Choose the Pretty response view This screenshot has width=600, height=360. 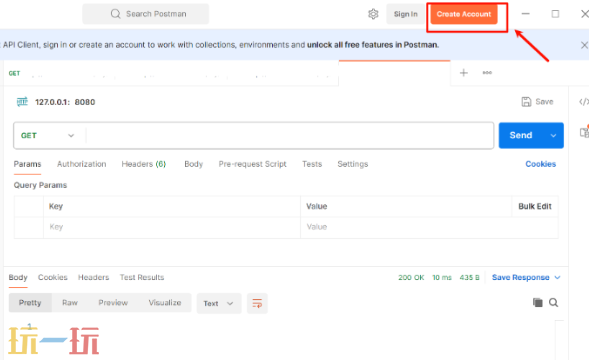30,303
